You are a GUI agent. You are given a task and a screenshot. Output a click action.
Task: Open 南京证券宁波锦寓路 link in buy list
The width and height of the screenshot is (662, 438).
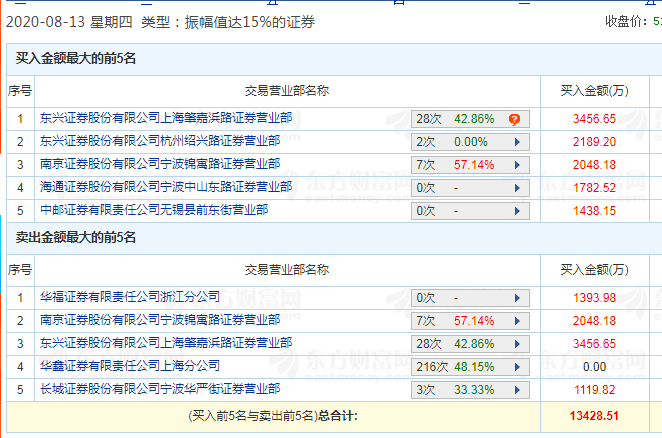click(160, 164)
